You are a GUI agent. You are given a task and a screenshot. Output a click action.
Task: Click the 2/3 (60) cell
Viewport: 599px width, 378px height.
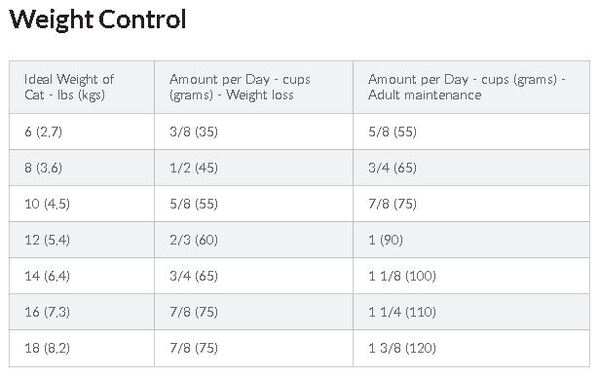pos(254,240)
